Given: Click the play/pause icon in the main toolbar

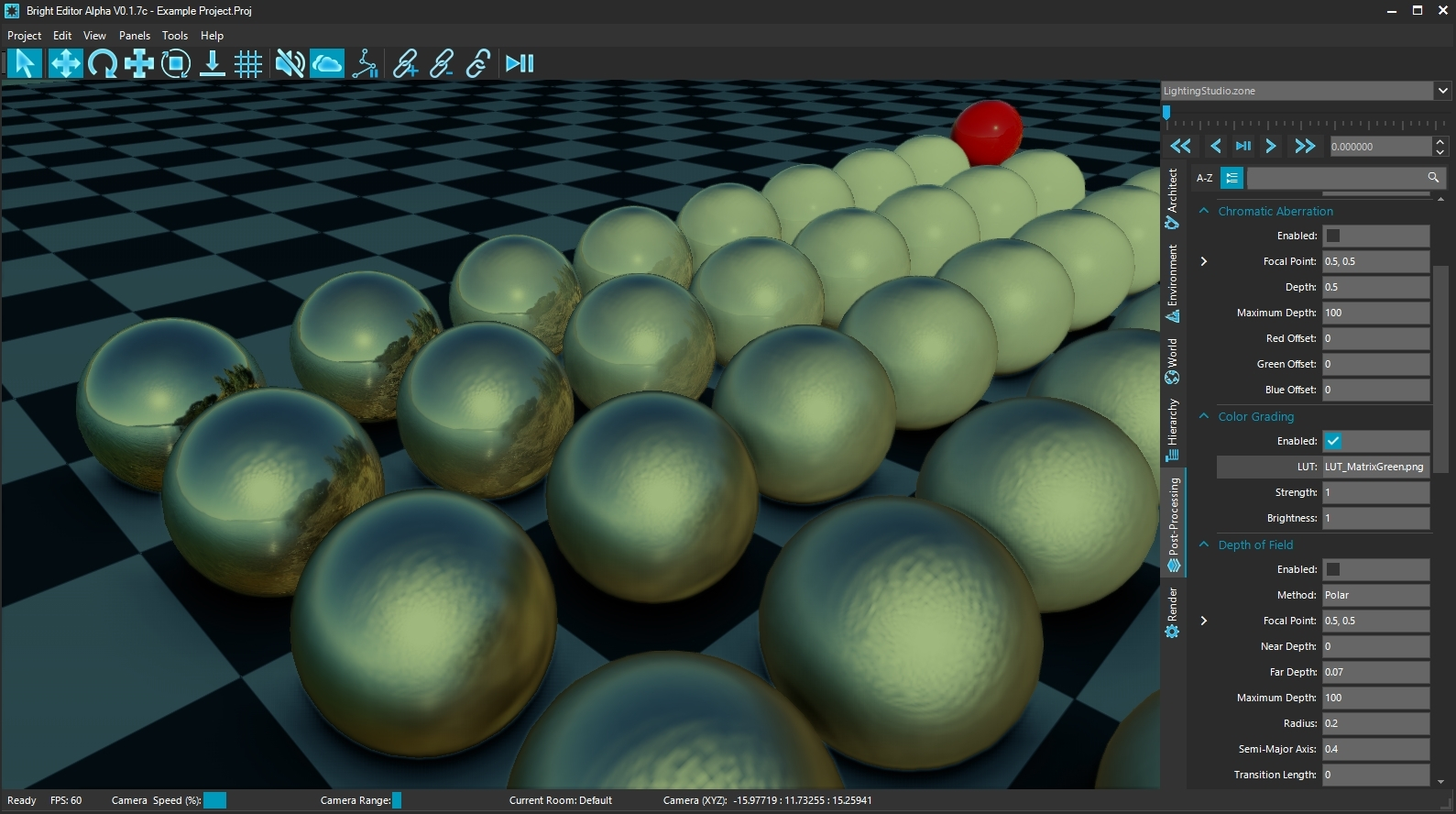Looking at the screenshot, I should 520,63.
